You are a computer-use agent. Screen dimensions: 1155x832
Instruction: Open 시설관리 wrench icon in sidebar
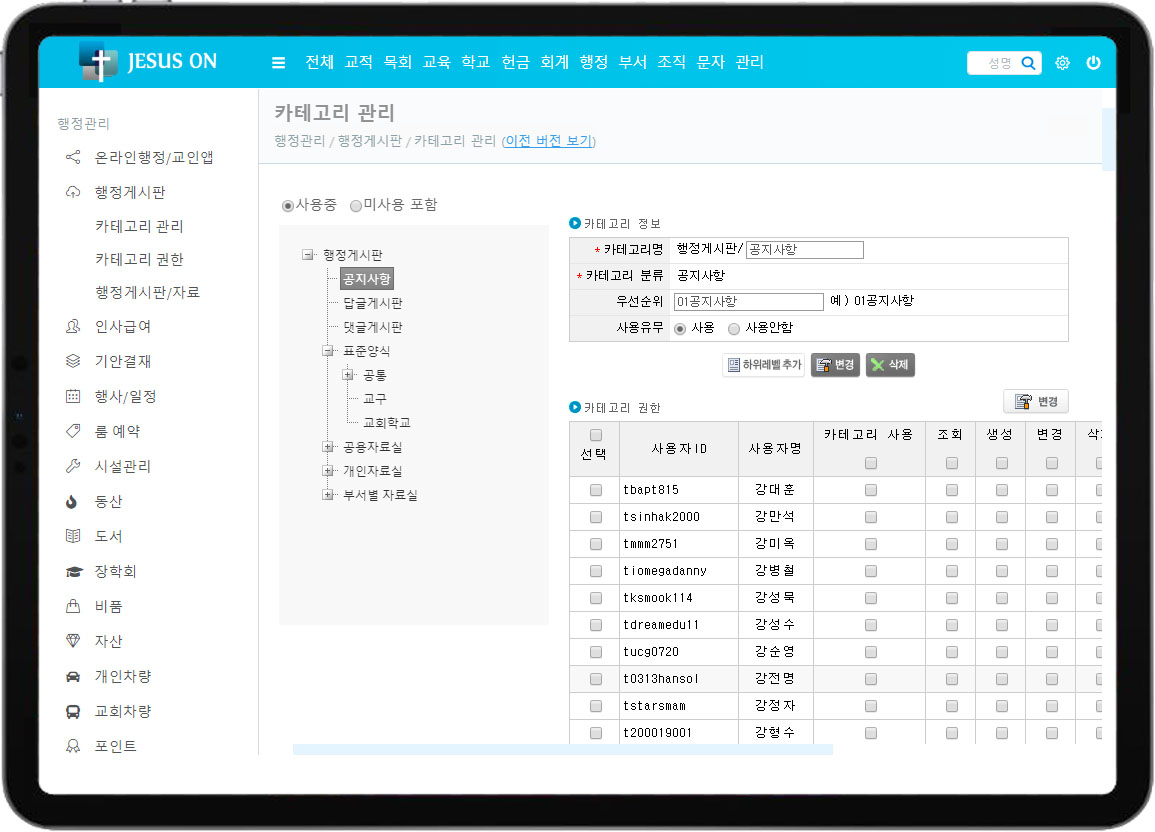point(72,466)
